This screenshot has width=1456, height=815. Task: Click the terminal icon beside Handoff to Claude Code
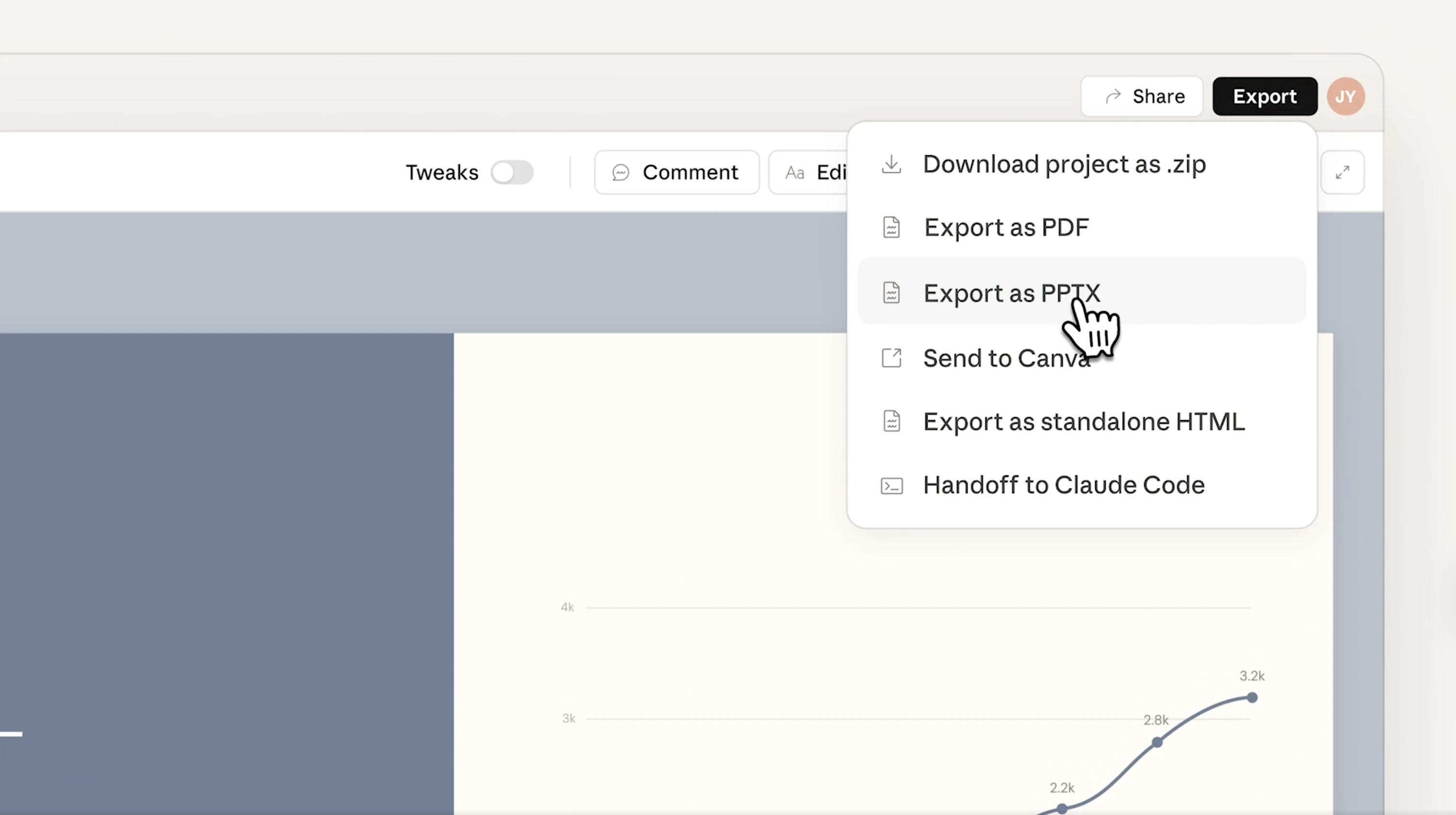[x=891, y=485]
